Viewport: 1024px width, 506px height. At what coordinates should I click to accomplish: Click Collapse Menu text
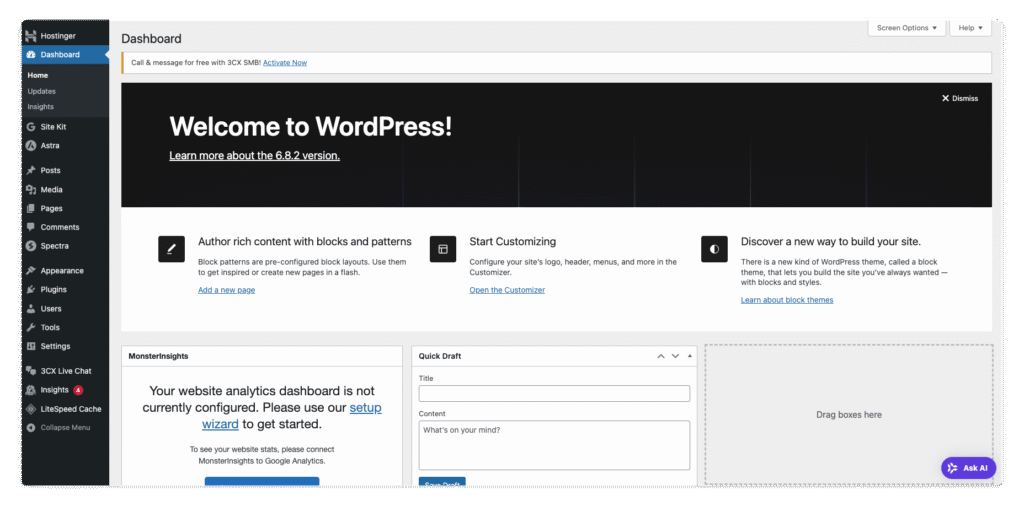coord(65,428)
